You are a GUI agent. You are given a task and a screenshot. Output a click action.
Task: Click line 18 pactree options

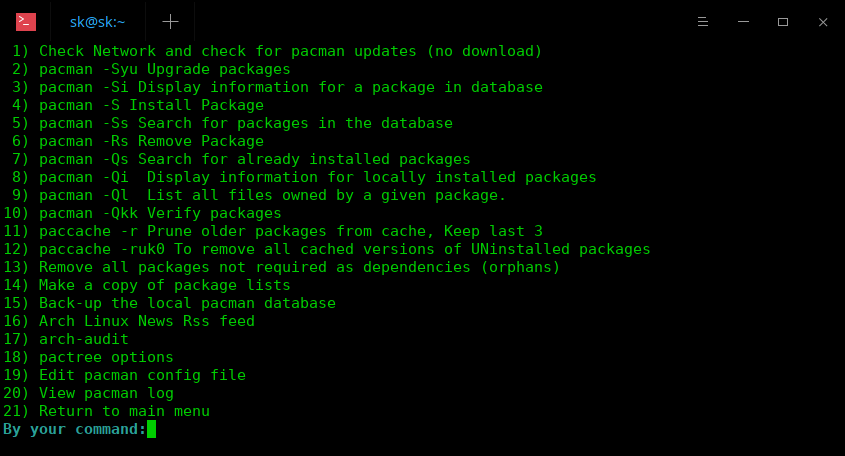[x=88, y=357]
